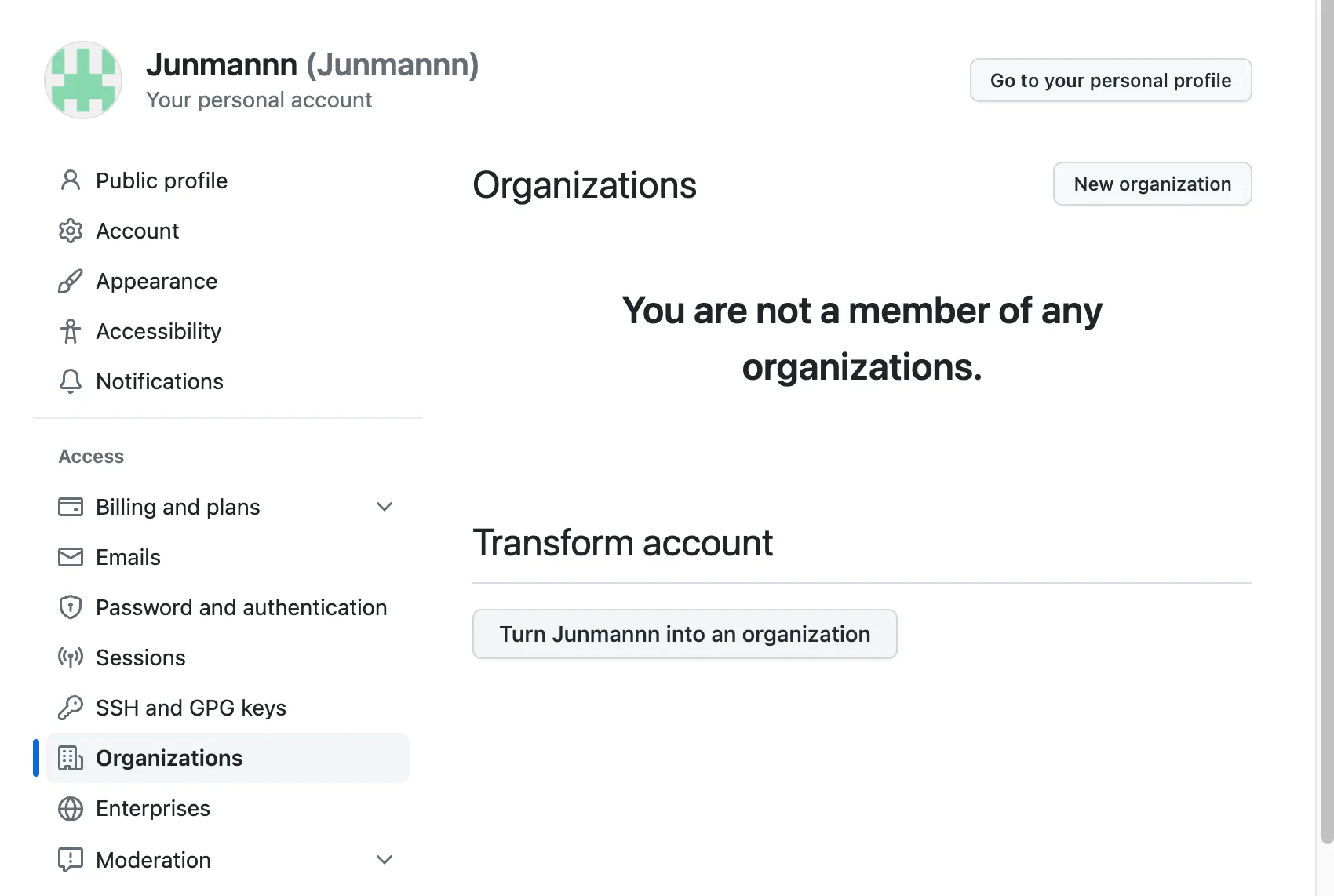
Task: Expand the Moderation section chevron
Action: pos(385,860)
